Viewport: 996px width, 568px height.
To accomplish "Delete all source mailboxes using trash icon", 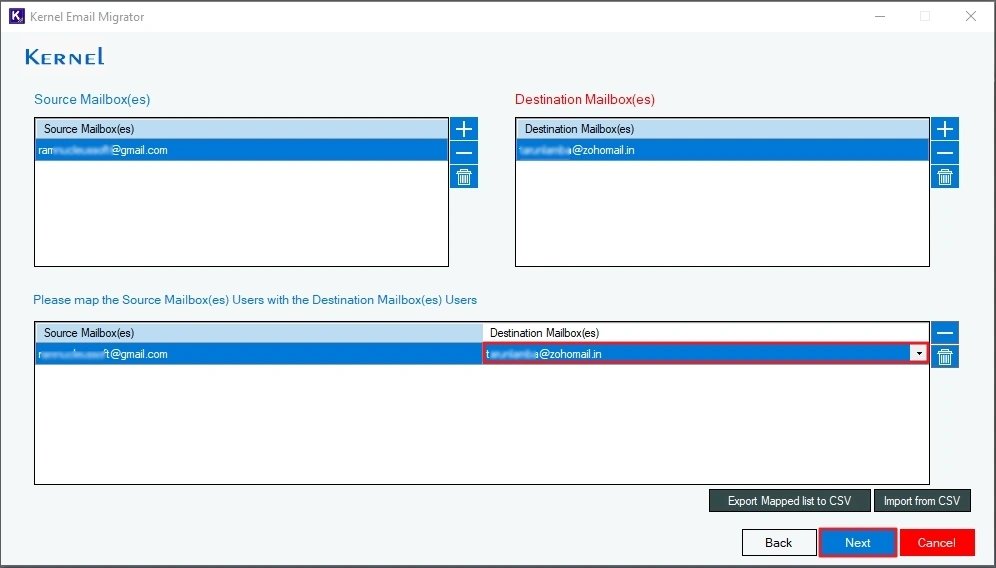I will [464, 177].
